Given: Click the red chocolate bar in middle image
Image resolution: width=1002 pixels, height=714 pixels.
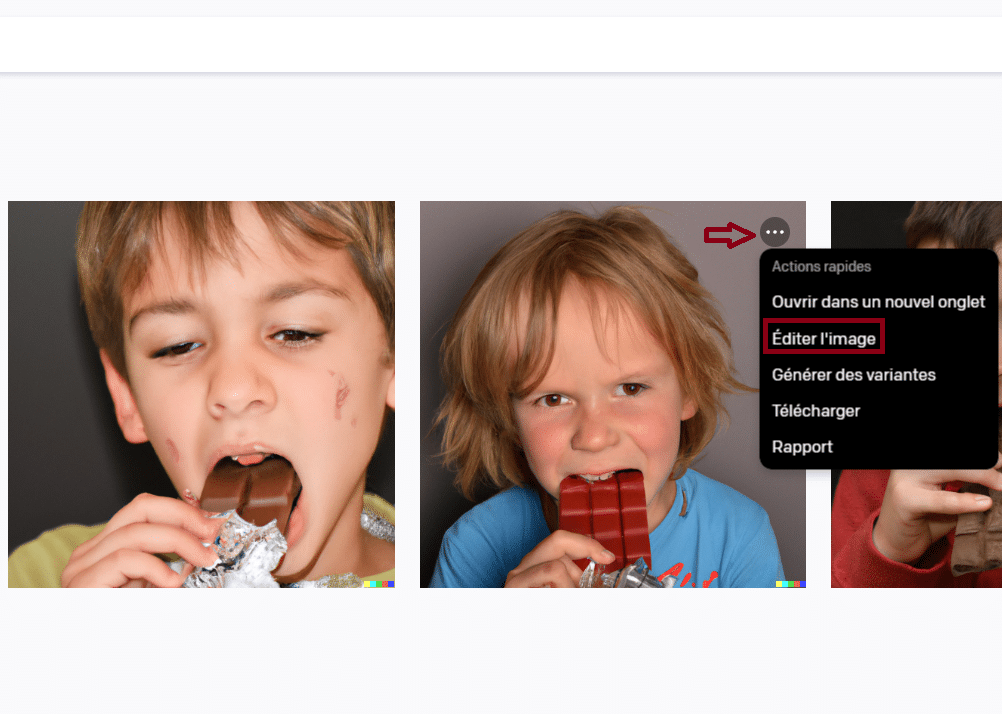Looking at the screenshot, I should pyautogui.click(x=605, y=516).
